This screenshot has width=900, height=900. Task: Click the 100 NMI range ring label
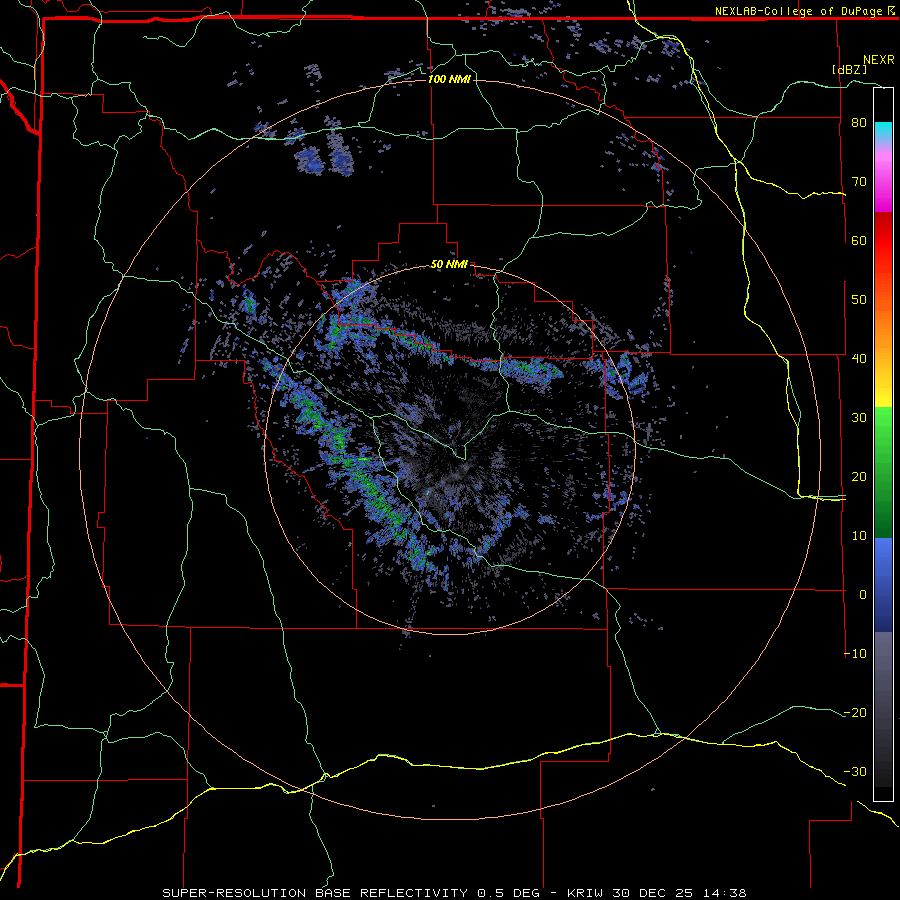449,79
